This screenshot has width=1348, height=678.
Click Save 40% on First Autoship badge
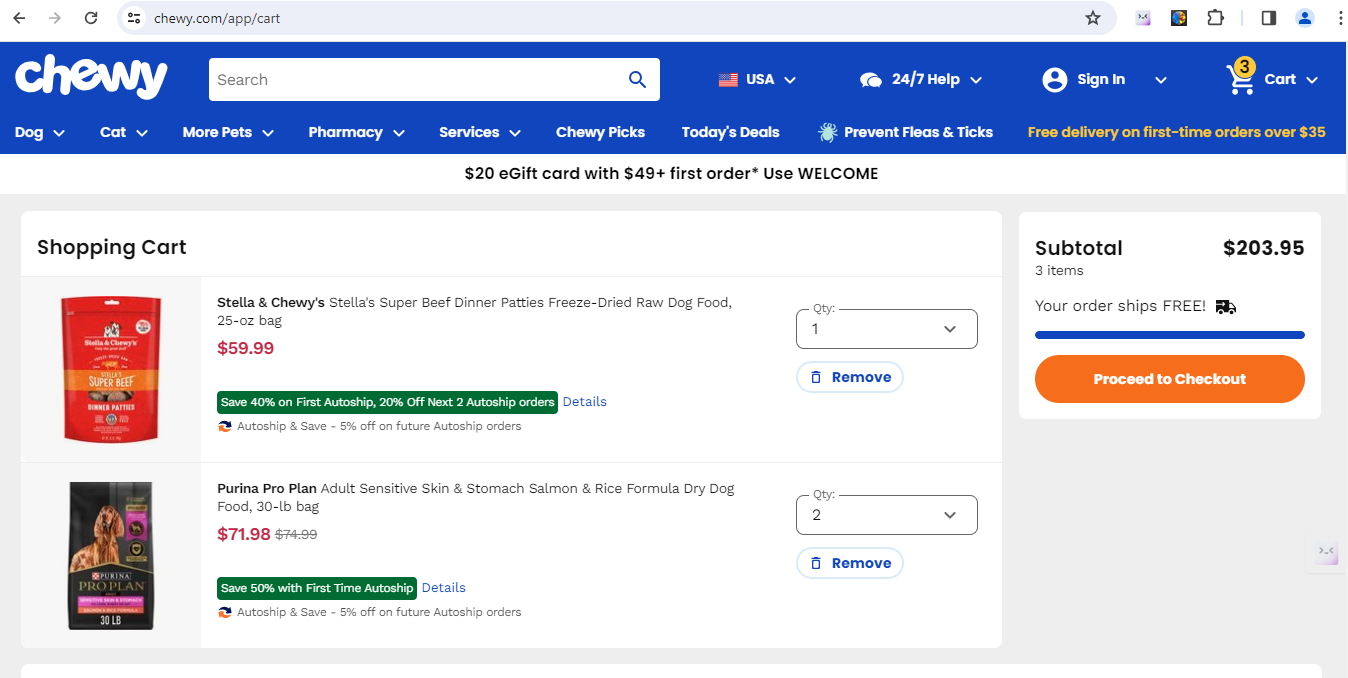click(387, 402)
